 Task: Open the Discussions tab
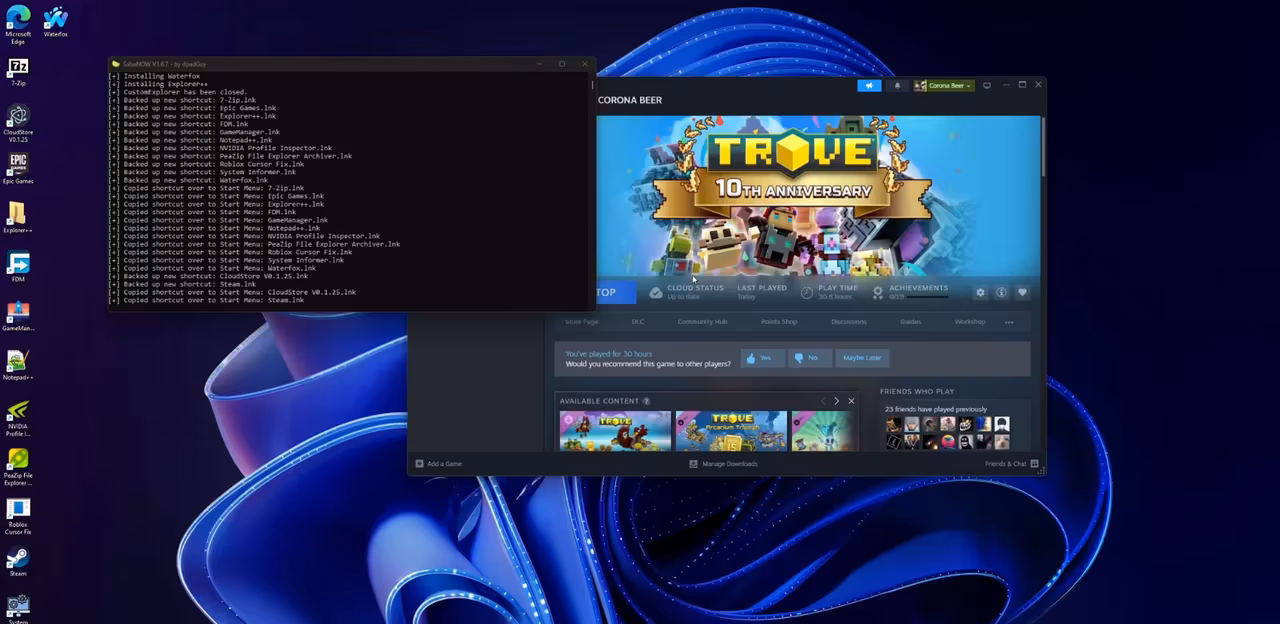pos(849,322)
